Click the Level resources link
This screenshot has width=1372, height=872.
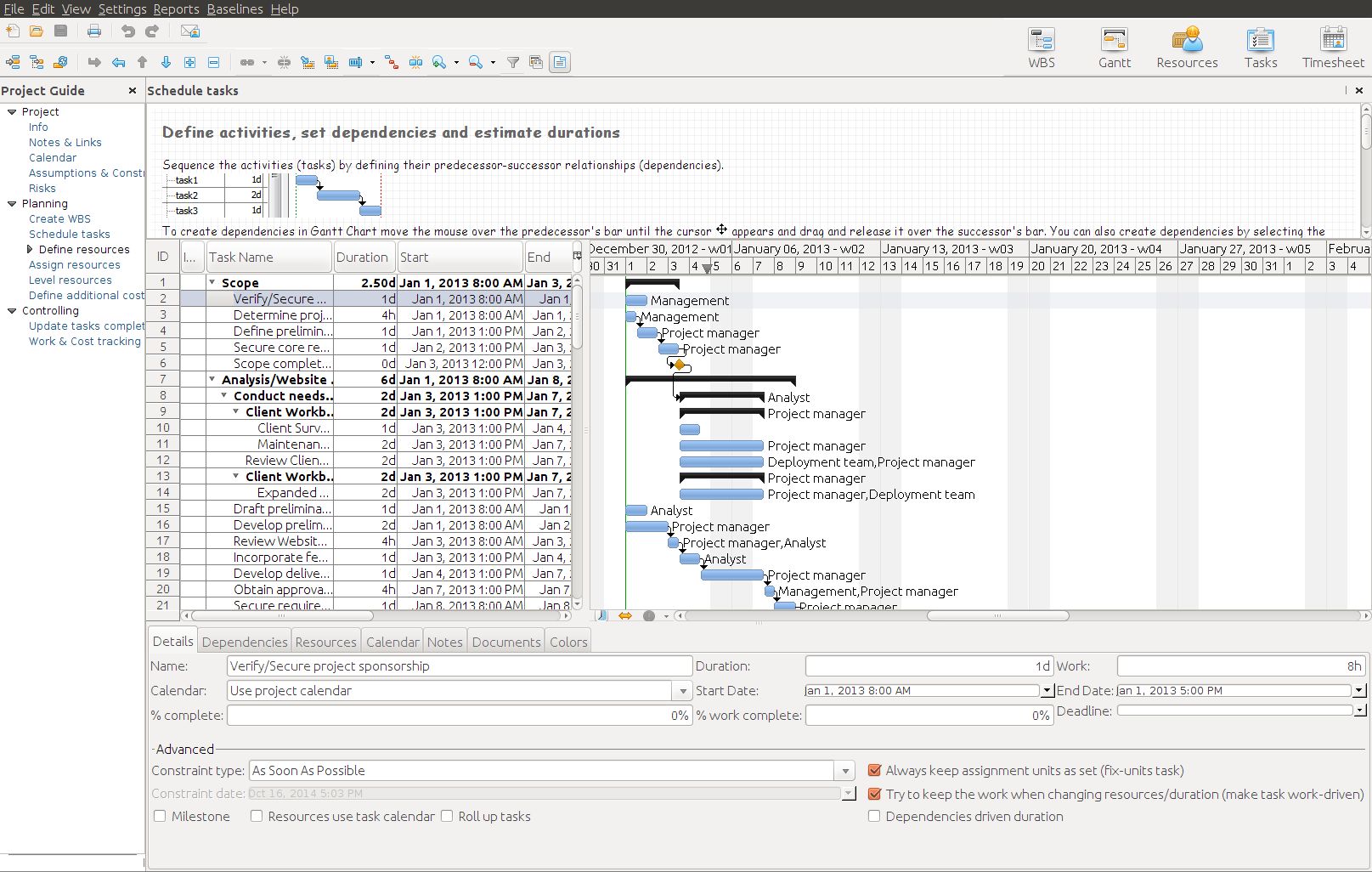pyautogui.click(x=71, y=280)
